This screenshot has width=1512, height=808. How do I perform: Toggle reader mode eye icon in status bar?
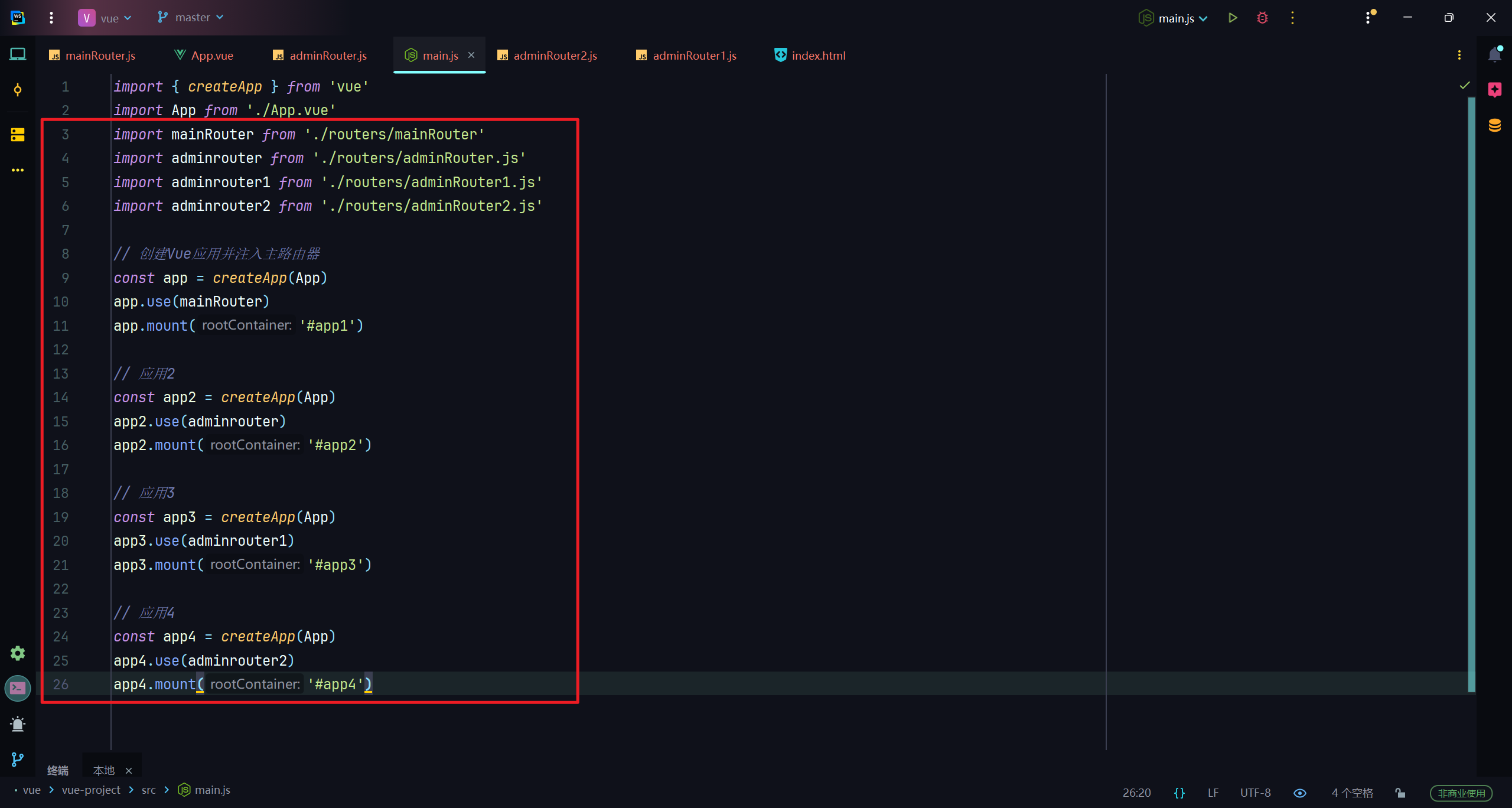[1299, 793]
